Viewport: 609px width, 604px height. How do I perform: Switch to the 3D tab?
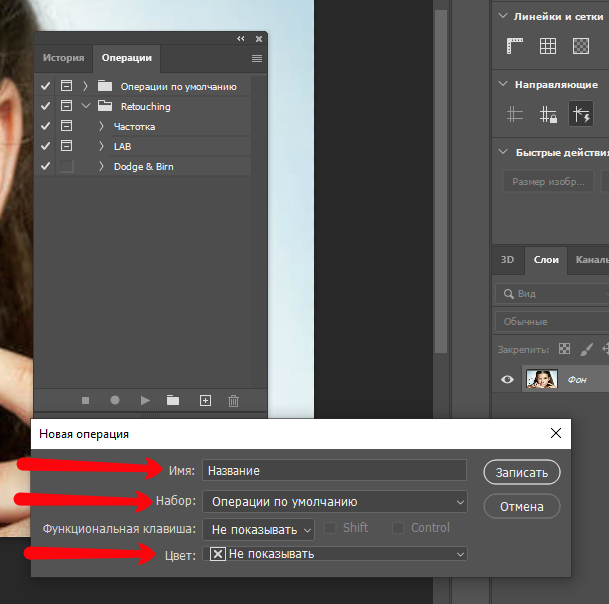pyautogui.click(x=507, y=259)
